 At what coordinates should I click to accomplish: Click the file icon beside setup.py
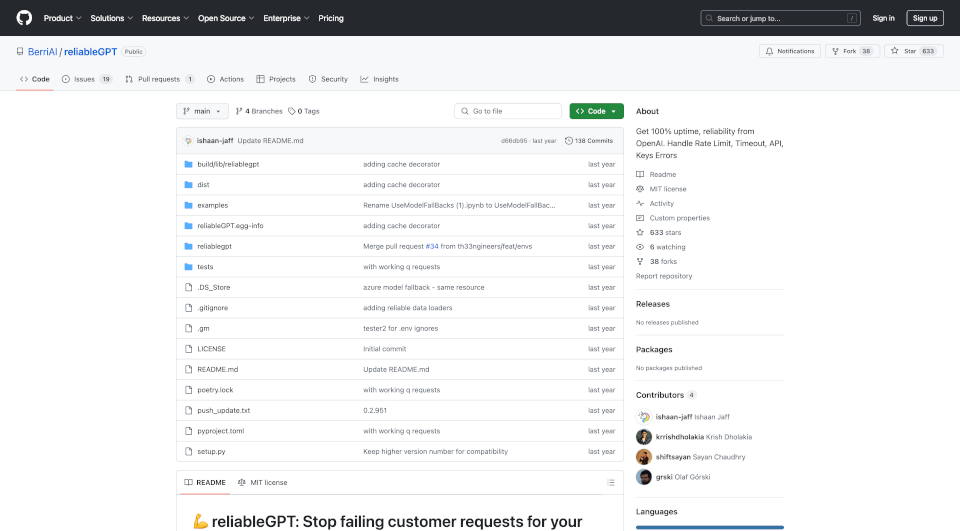click(x=189, y=451)
